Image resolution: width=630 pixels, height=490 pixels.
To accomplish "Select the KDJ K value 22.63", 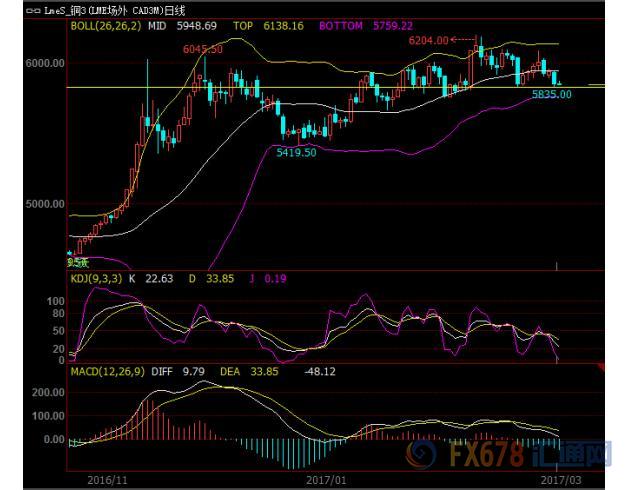I will pos(159,279).
